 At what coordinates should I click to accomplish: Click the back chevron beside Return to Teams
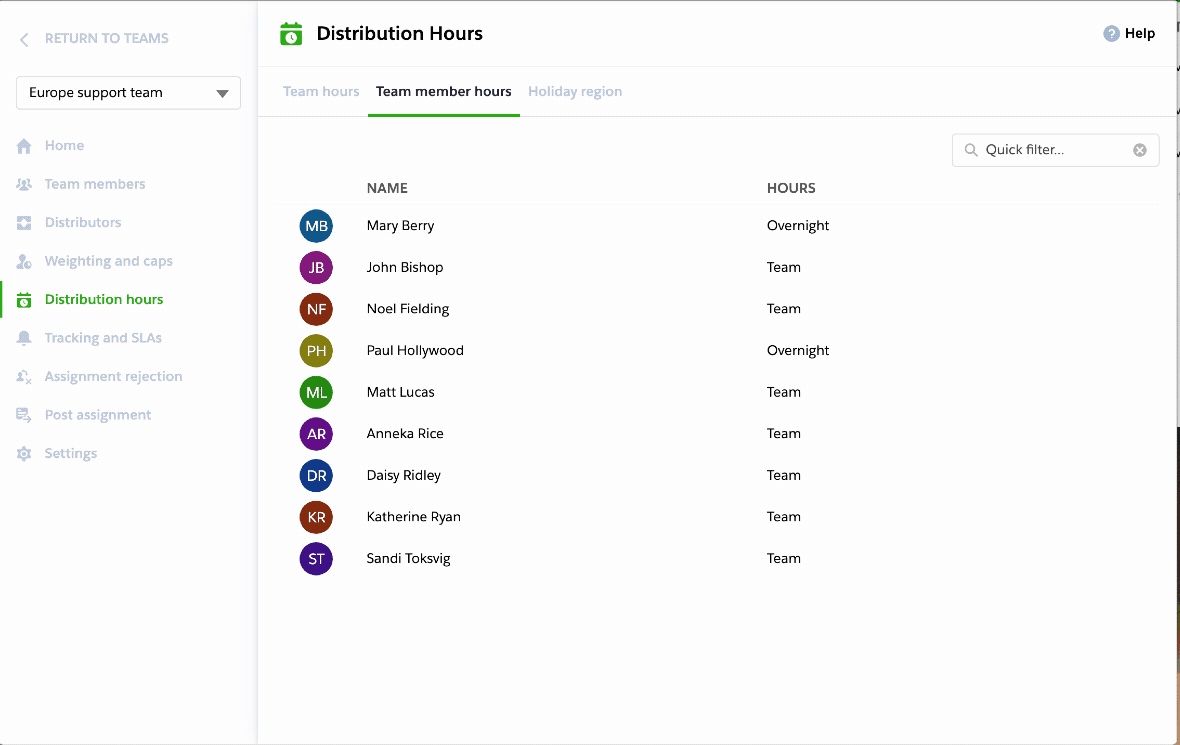click(24, 39)
